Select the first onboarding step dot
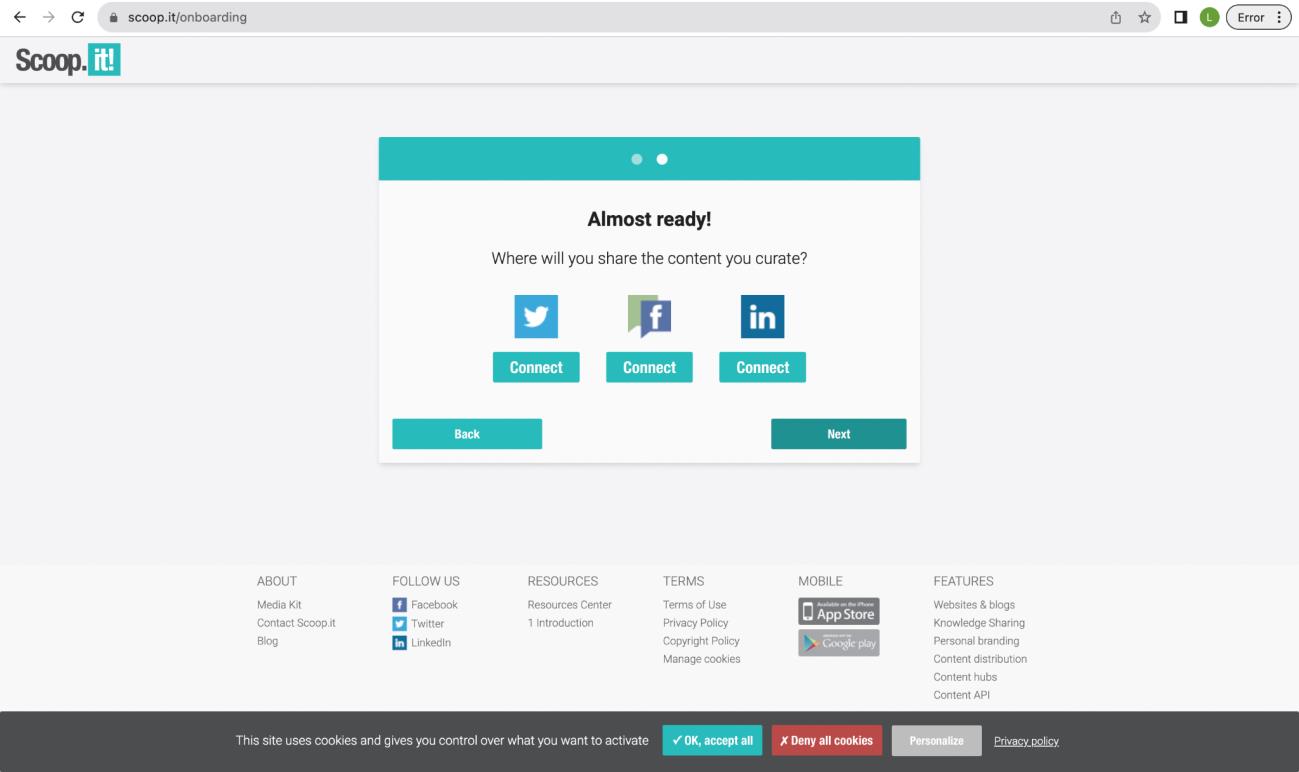This screenshot has width=1299, height=772. [x=637, y=159]
